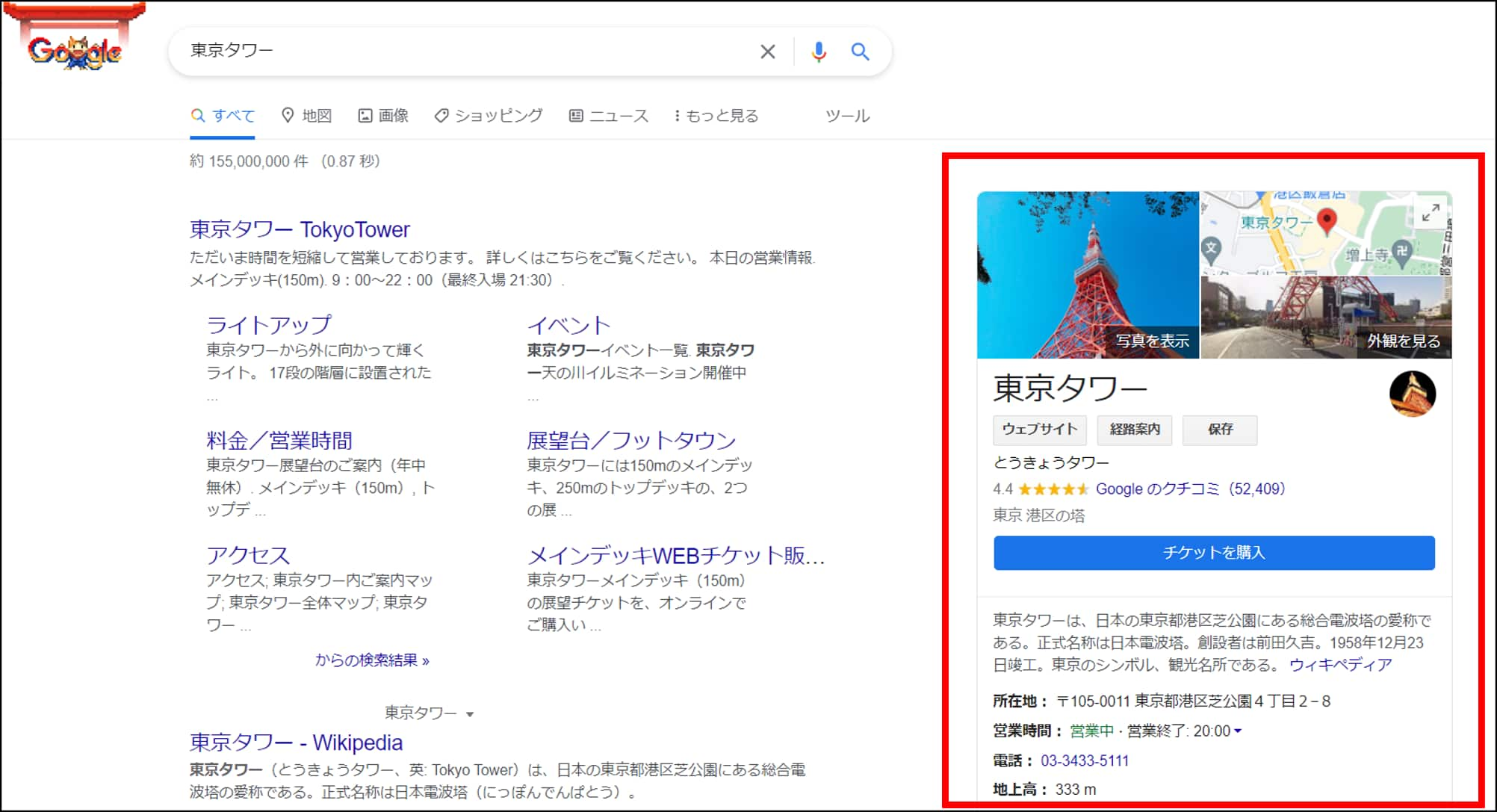Click the ウェブサイト button
This screenshot has height=812, width=1497.
1039,430
